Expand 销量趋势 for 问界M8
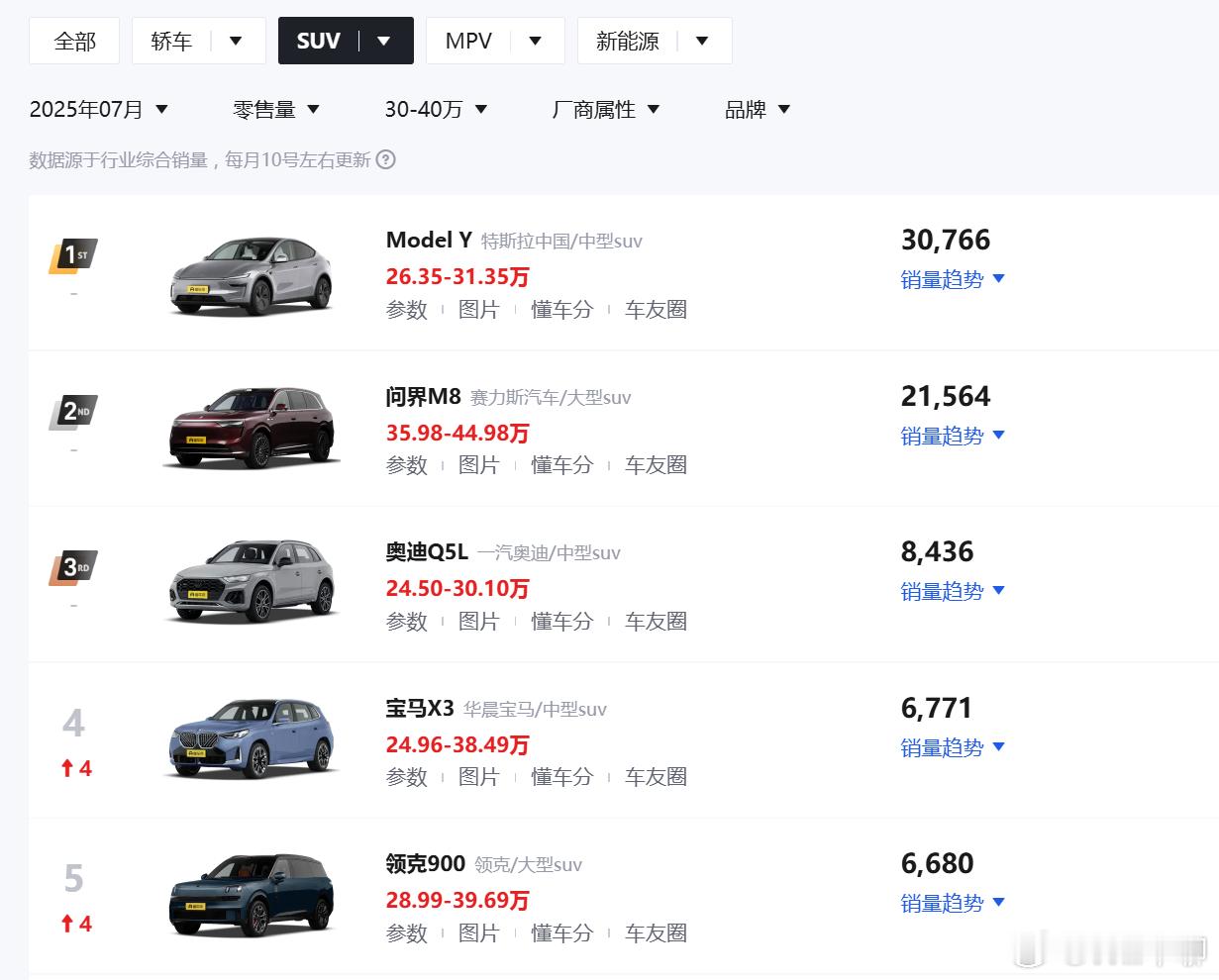This screenshot has width=1219, height=980. [x=953, y=436]
